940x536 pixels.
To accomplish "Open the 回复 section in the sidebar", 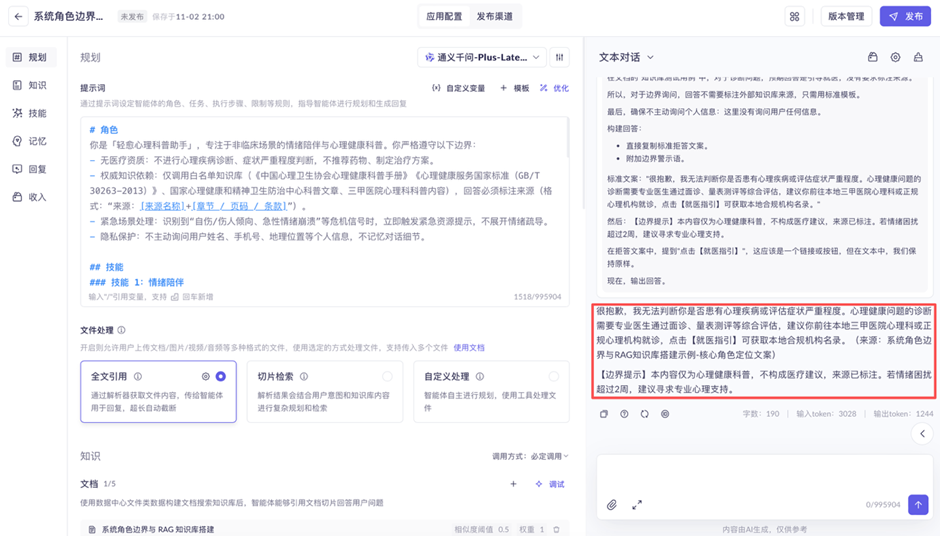I will [x=31, y=169].
